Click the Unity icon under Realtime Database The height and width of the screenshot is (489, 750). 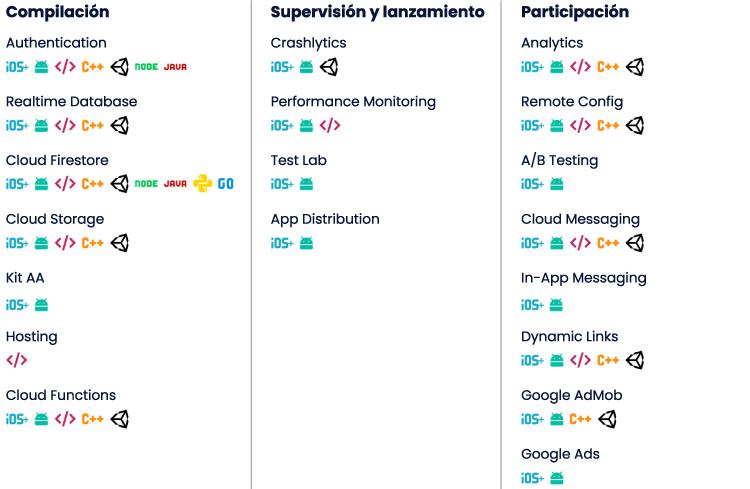[120, 126]
